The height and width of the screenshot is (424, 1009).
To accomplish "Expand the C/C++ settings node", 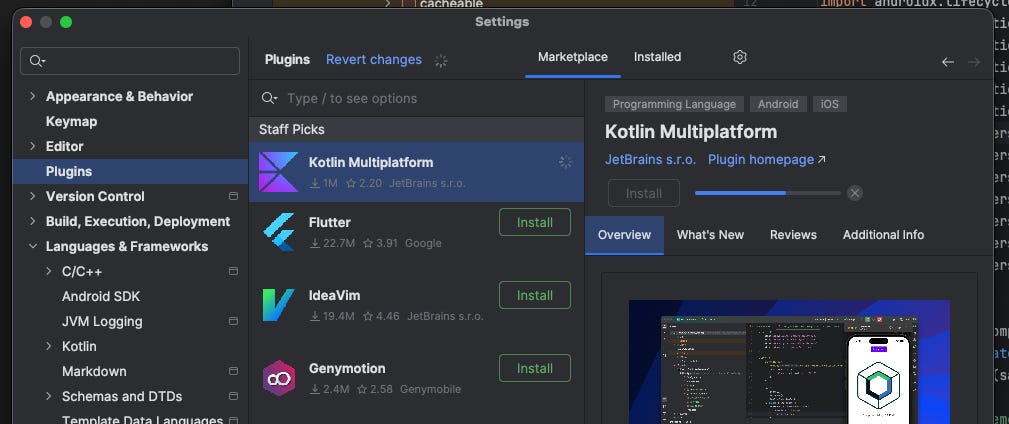I will tap(49, 272).
